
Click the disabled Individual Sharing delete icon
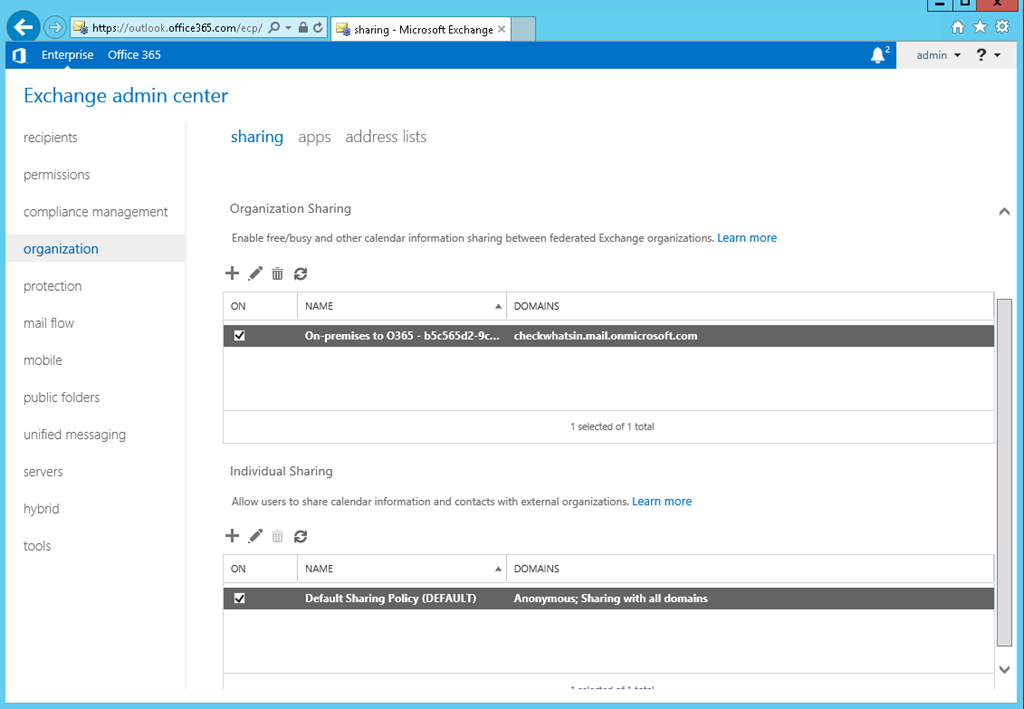click(278, 537)
